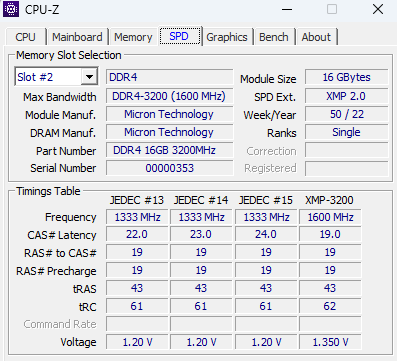
Task: Click the Timings Table group label
Action: click(x=48, y=191)
